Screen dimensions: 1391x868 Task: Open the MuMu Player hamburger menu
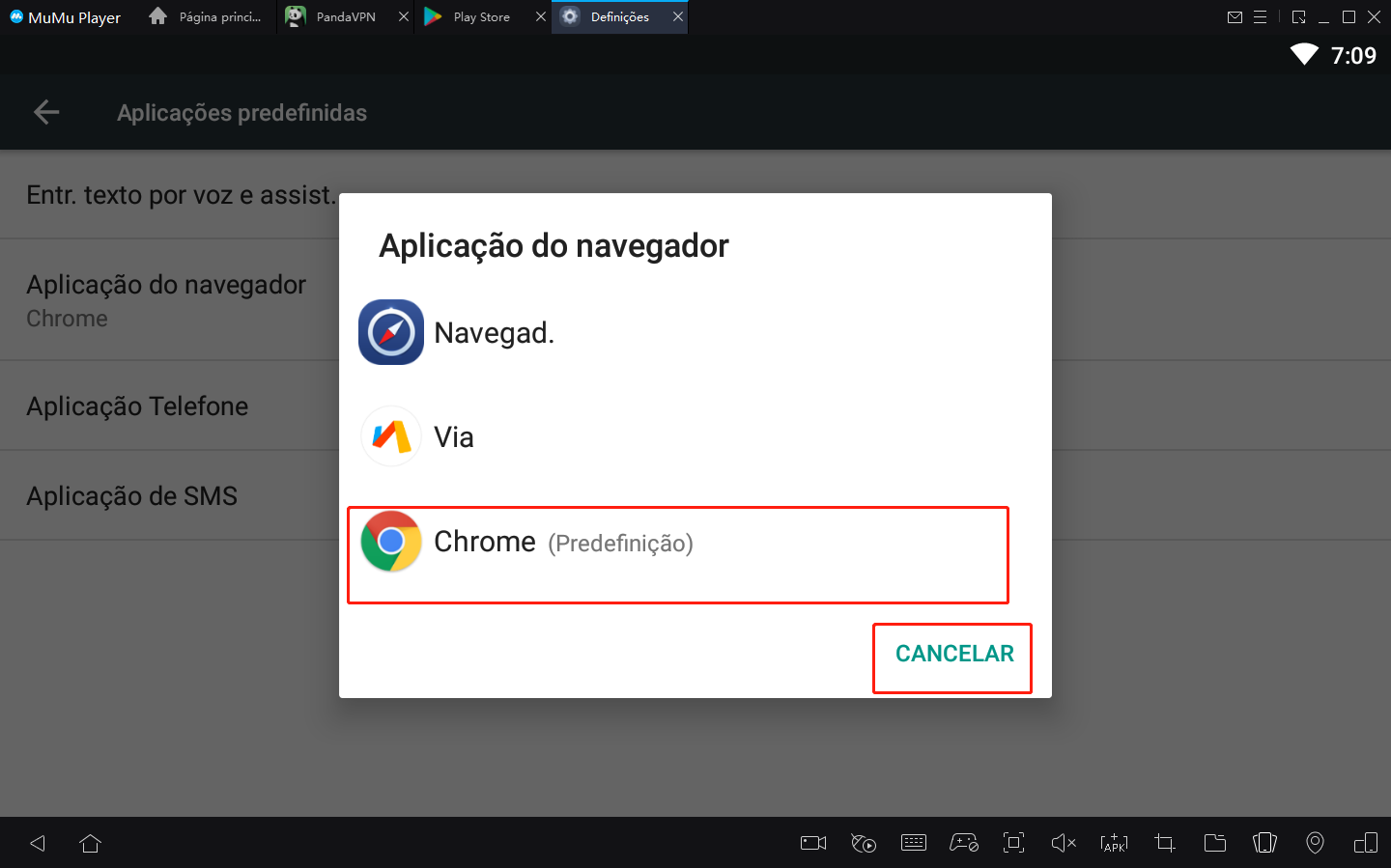[x=1262, y=16]
